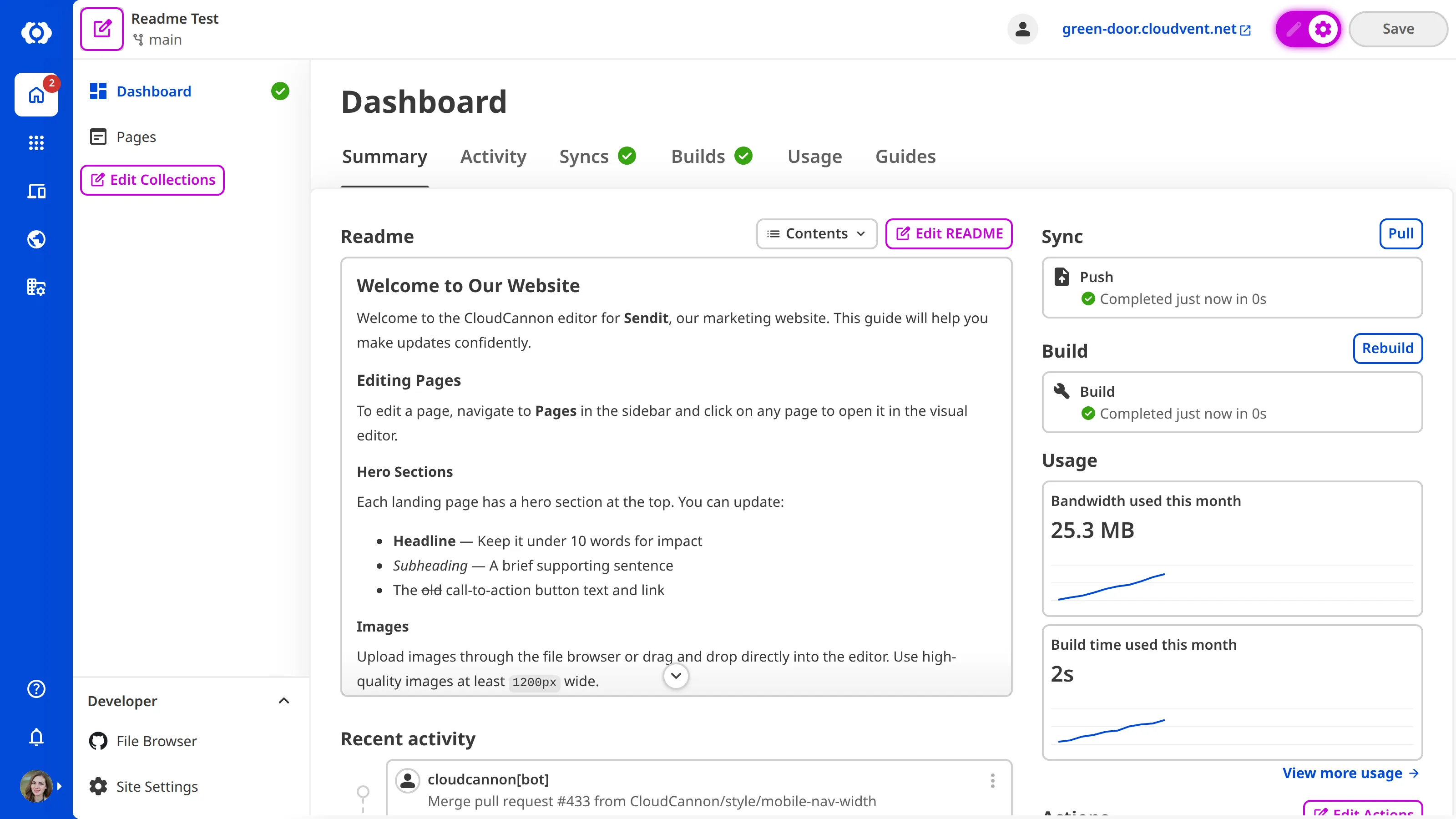Open notifications bell icon
The height and width of the screenshot is (819, 1456).
tap(36, 737)
